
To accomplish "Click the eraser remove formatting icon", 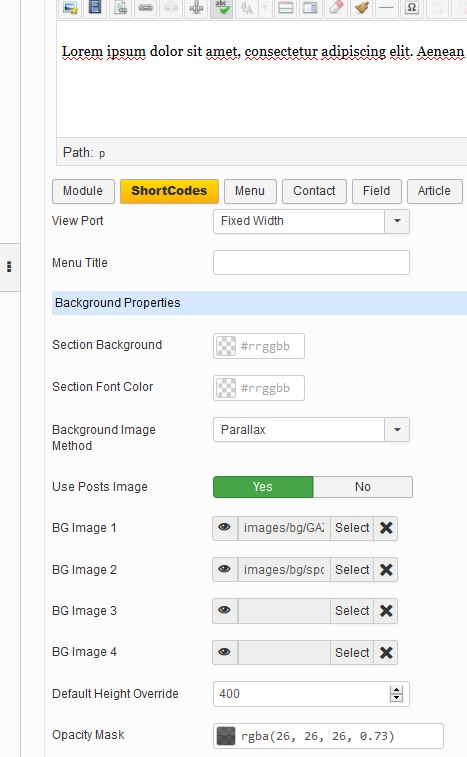I will point(336,8).
